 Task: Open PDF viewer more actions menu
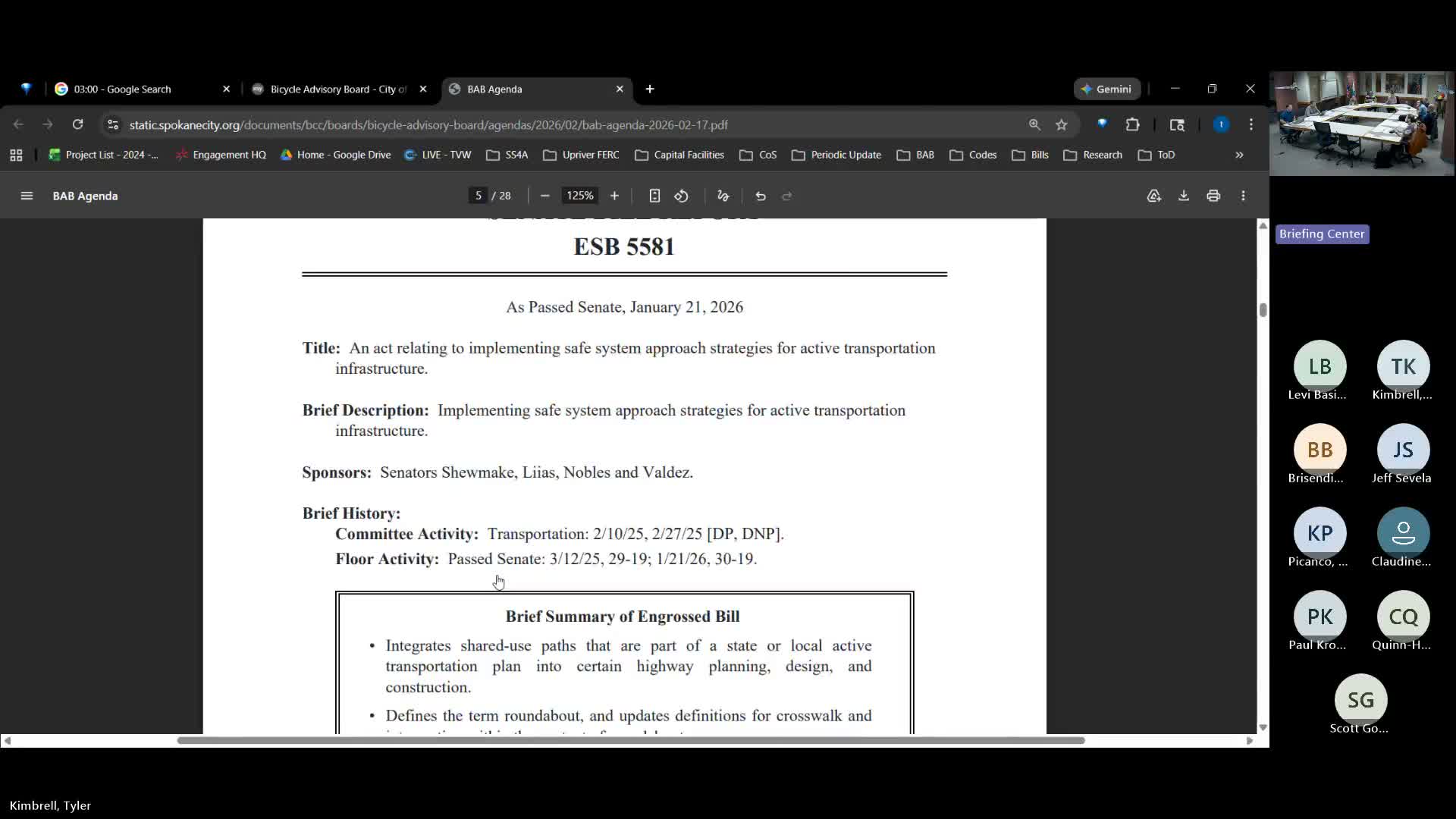[1243, 196]
